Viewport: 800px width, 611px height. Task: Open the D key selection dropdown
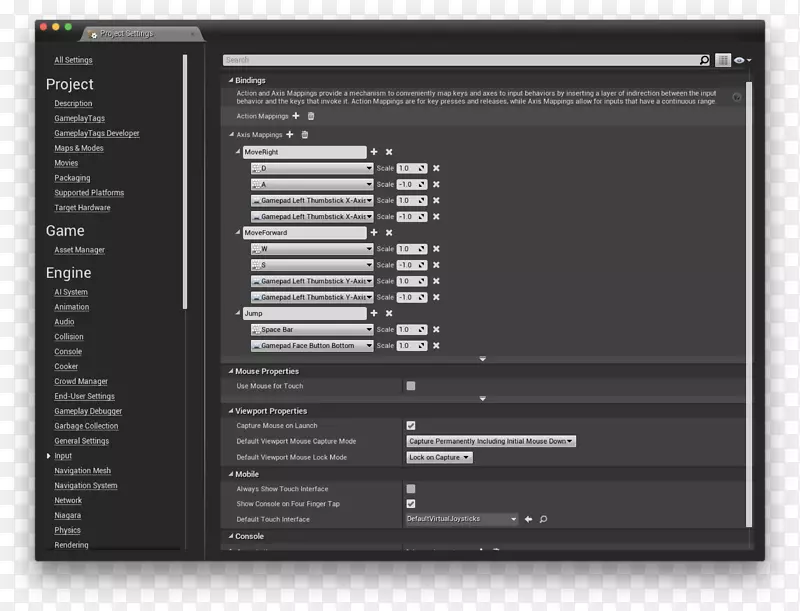point(312,168)
